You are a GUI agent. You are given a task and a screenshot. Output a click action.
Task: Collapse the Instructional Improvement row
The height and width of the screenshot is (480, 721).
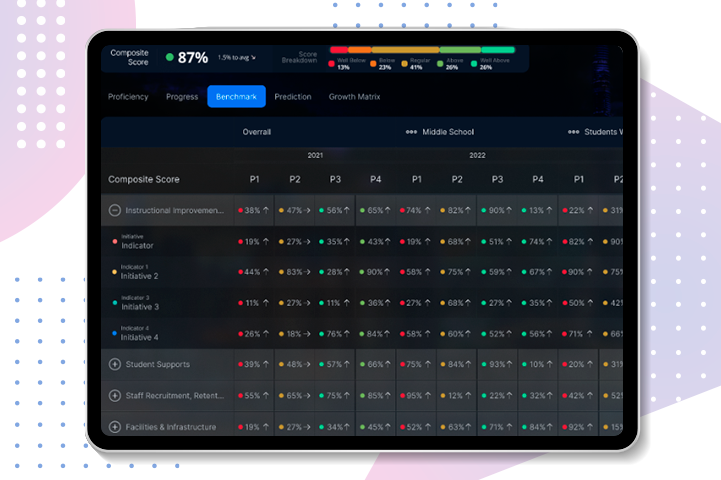(115, 211)
